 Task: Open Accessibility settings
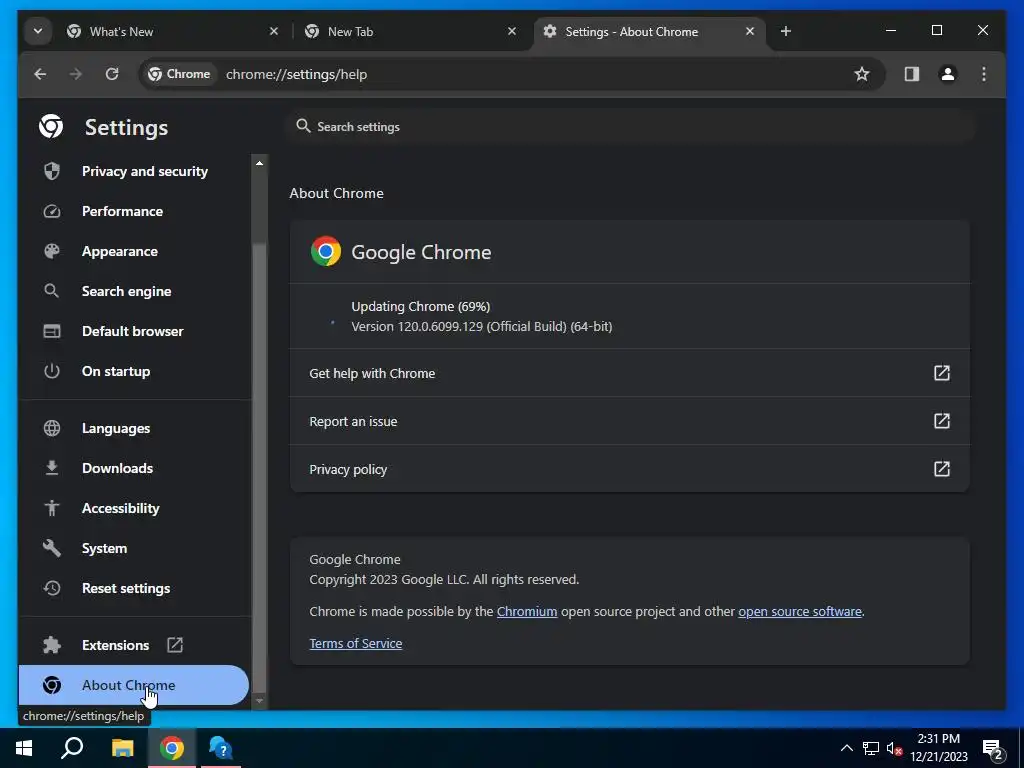coord(135,508)
